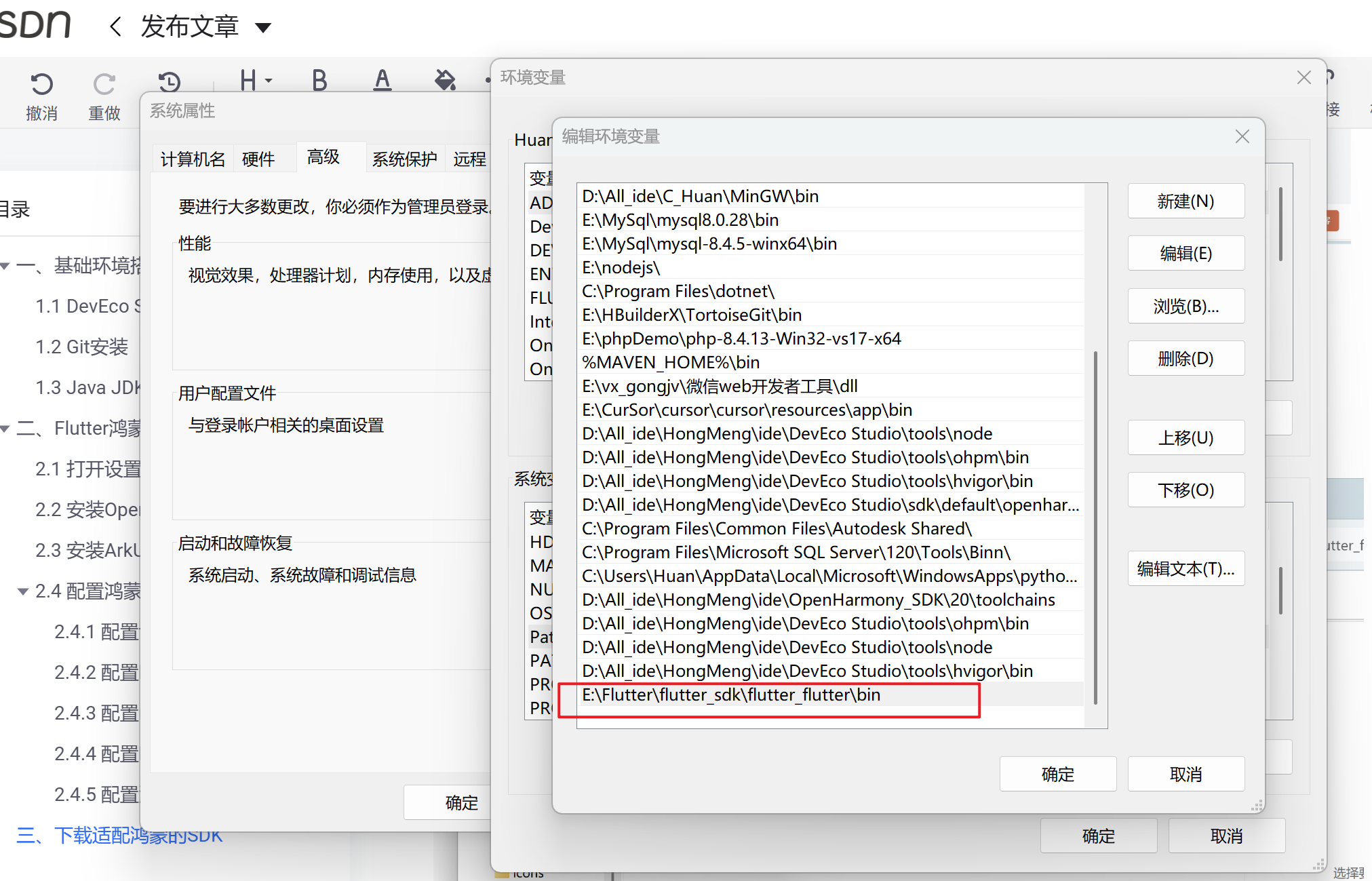Open the 发布文章 dropdown arrow
The image size is (1372, 881).
tap(263, 28)
